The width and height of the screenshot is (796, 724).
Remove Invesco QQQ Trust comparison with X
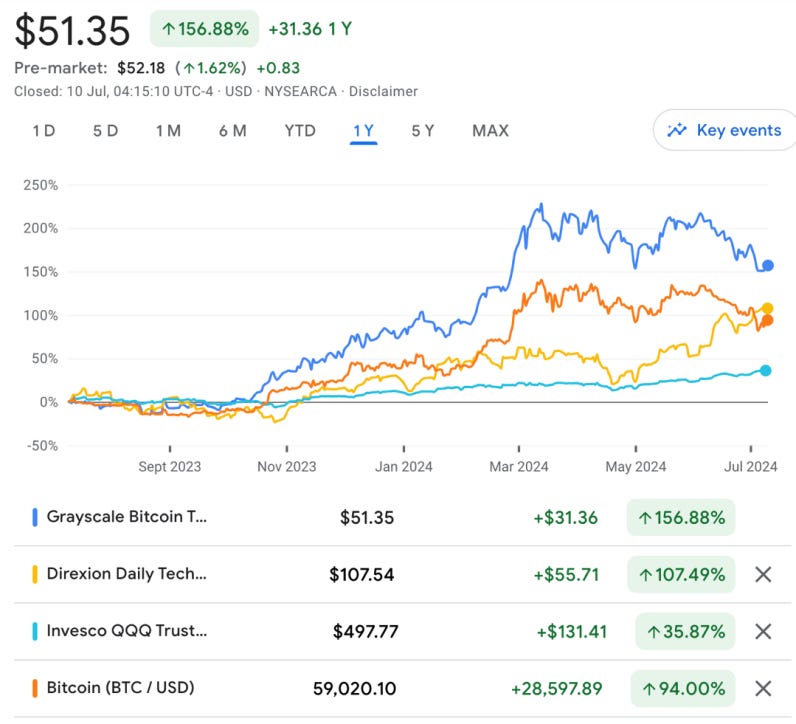pyautogui.click(x=763, y=632)
